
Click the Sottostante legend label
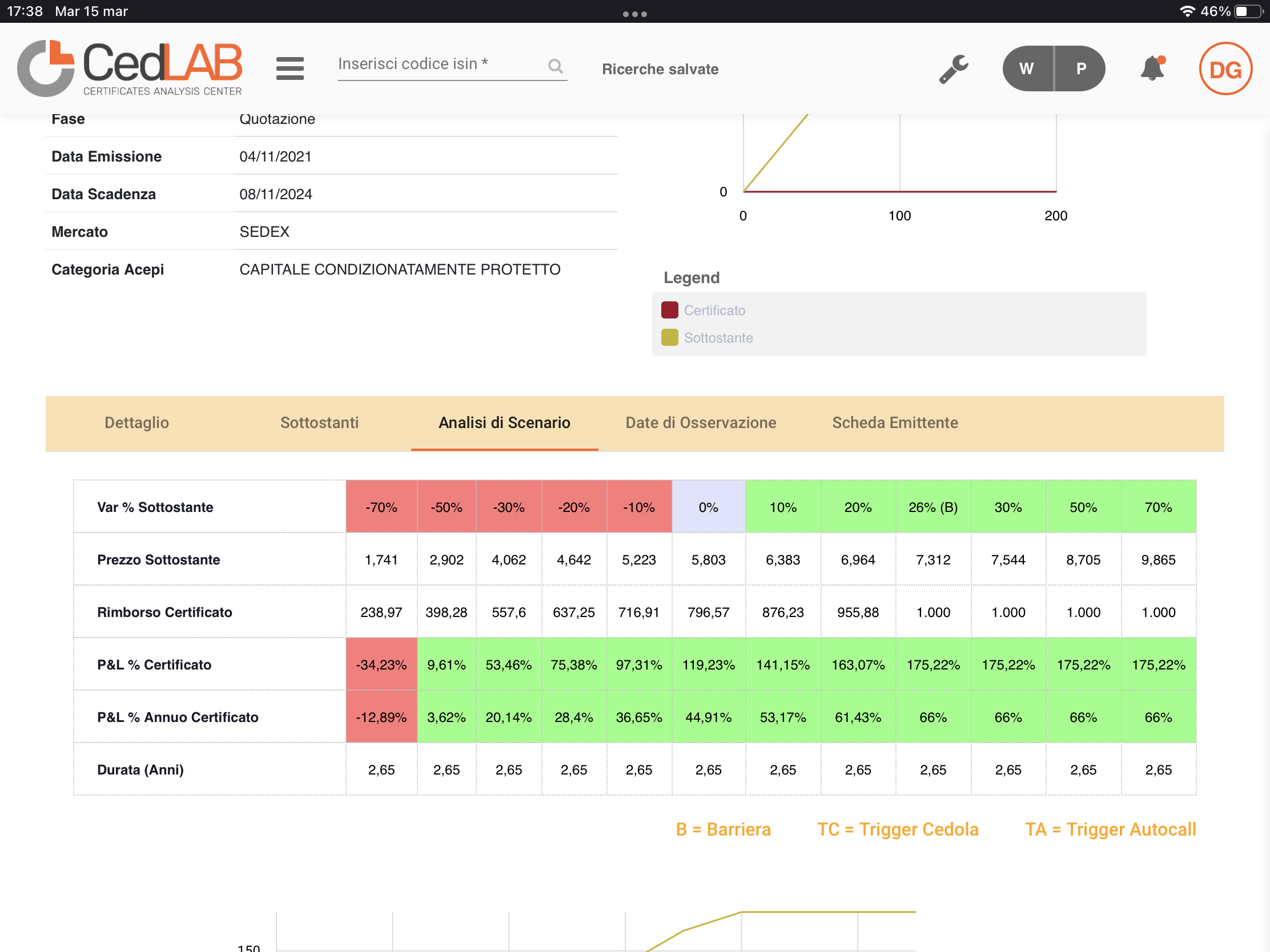point(718,338)
